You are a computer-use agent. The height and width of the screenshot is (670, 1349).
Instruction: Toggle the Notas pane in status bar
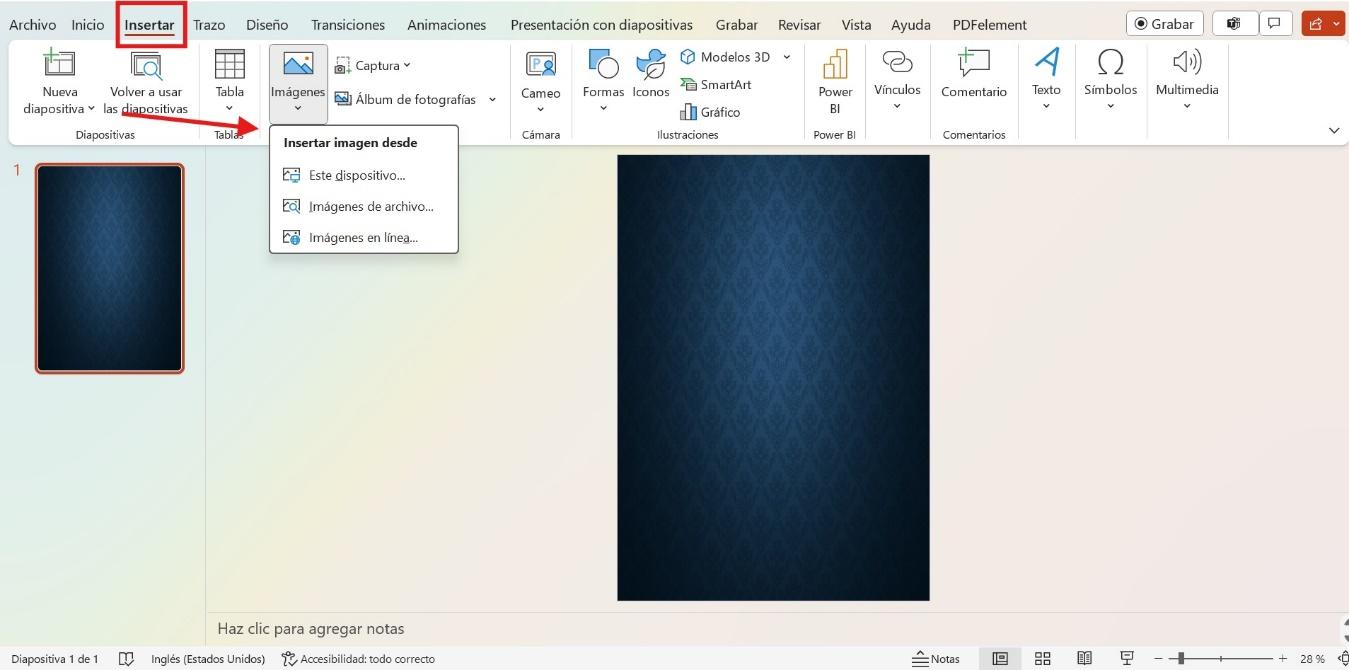[937, 658]
